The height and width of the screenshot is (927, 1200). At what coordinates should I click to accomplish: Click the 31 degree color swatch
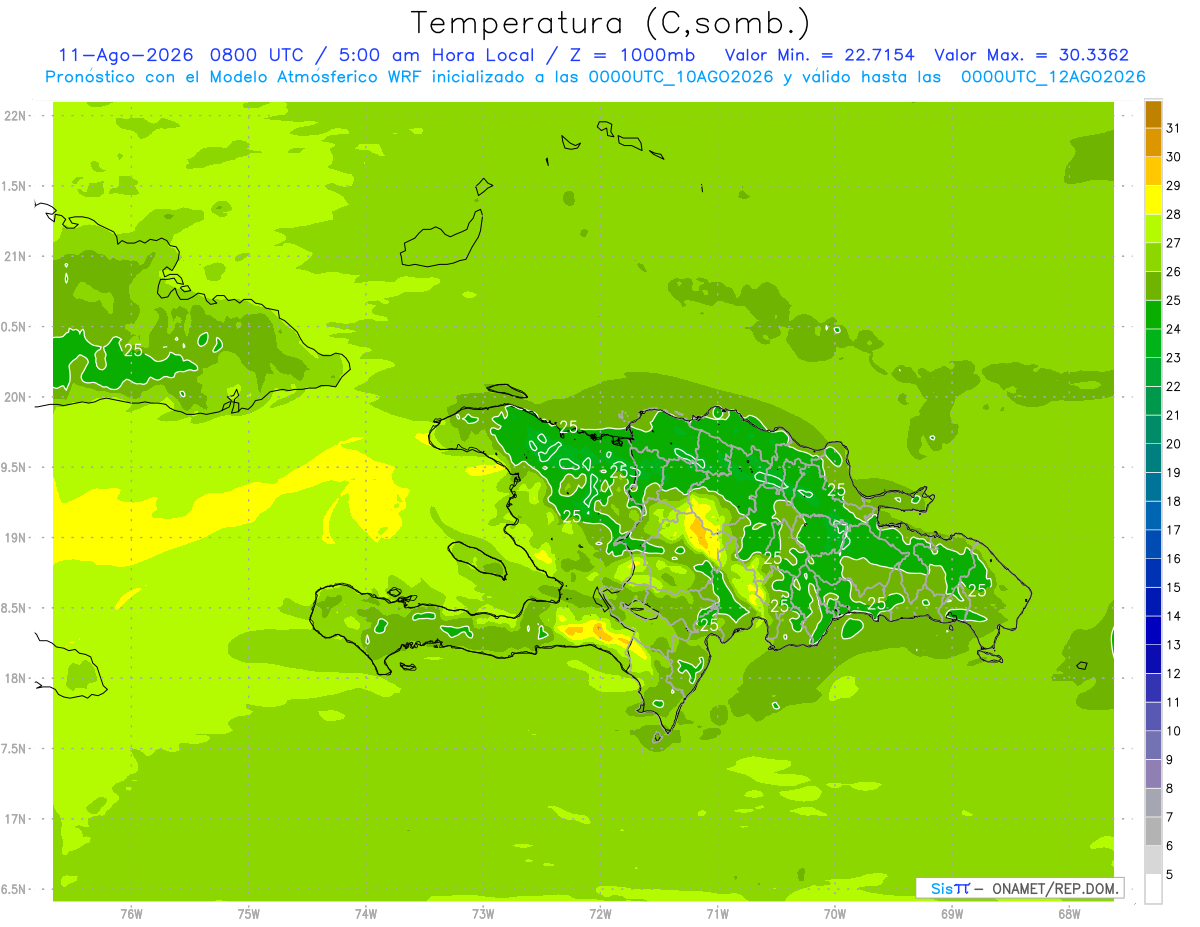1153,114
